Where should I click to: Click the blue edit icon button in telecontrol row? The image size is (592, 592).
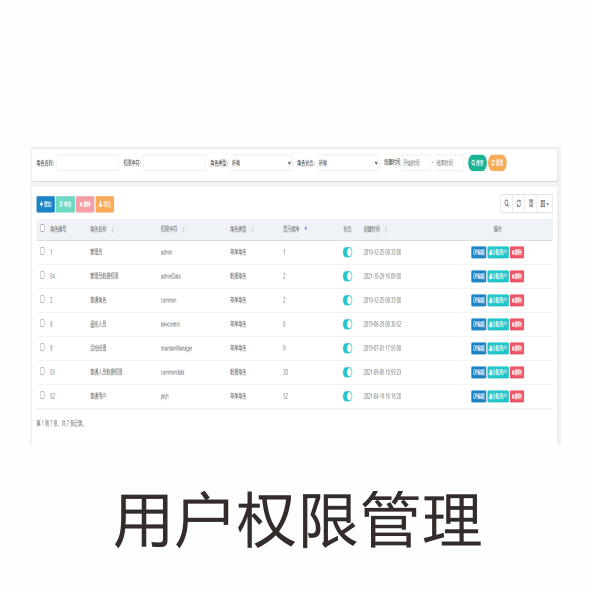tap(478, 324)
